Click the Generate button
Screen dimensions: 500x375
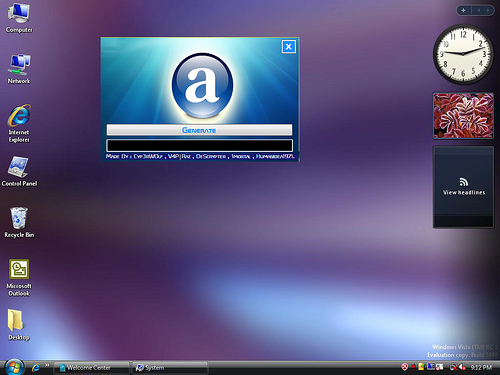click(199, 130)
